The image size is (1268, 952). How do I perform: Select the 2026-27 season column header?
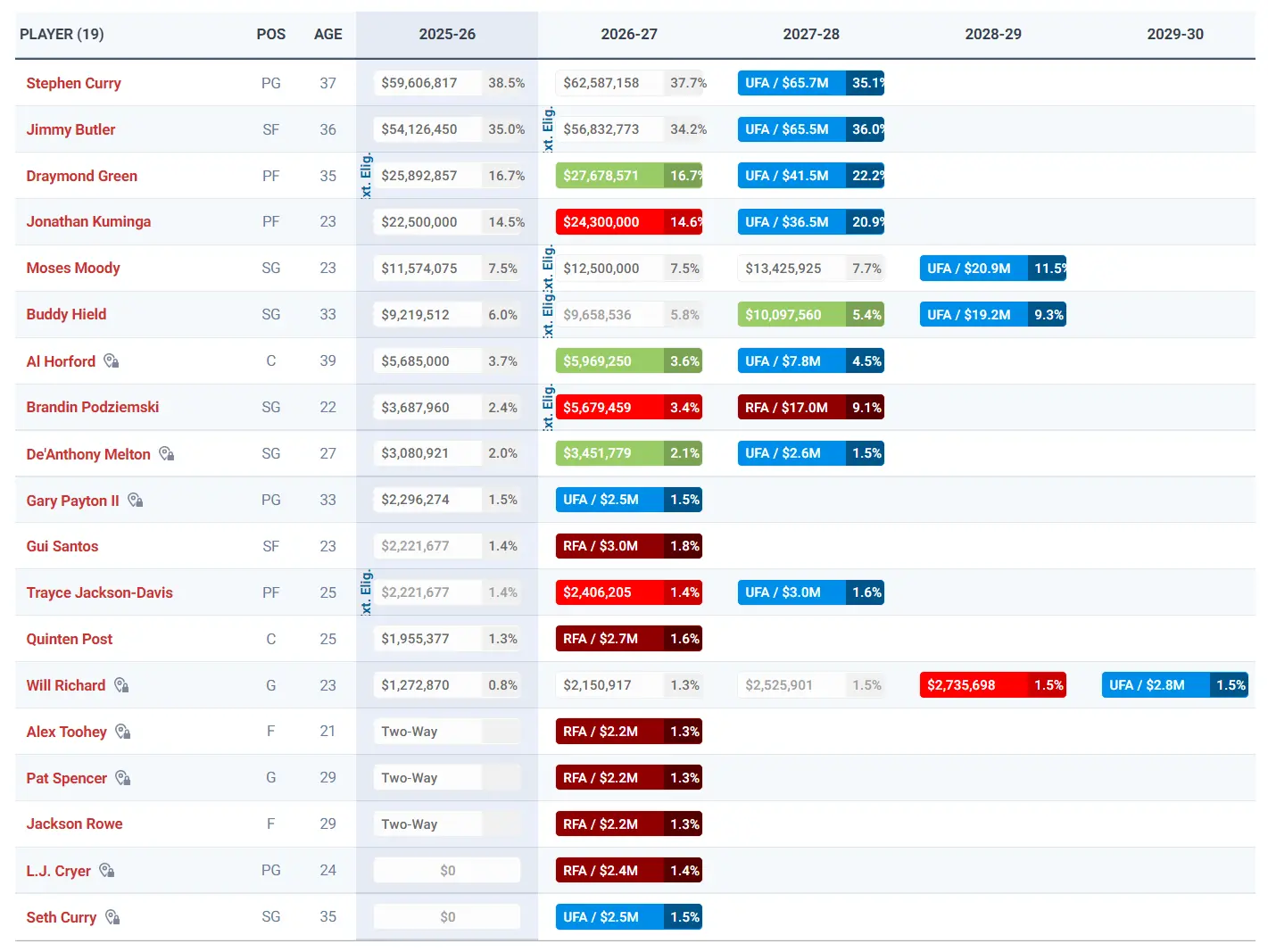tap(628, 34)
